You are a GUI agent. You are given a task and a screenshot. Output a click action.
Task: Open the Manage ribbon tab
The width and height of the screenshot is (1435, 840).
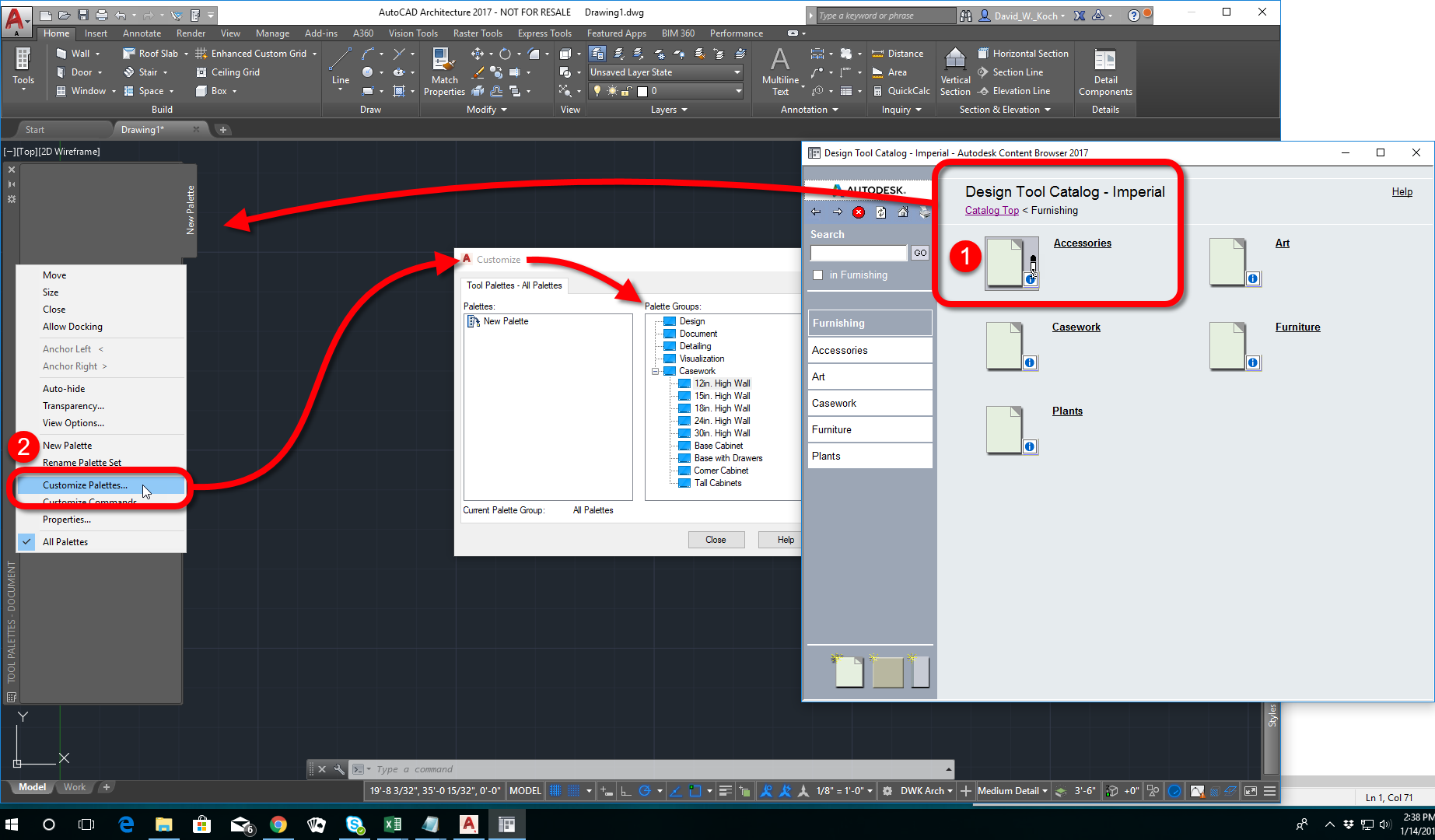click(272, 33)
